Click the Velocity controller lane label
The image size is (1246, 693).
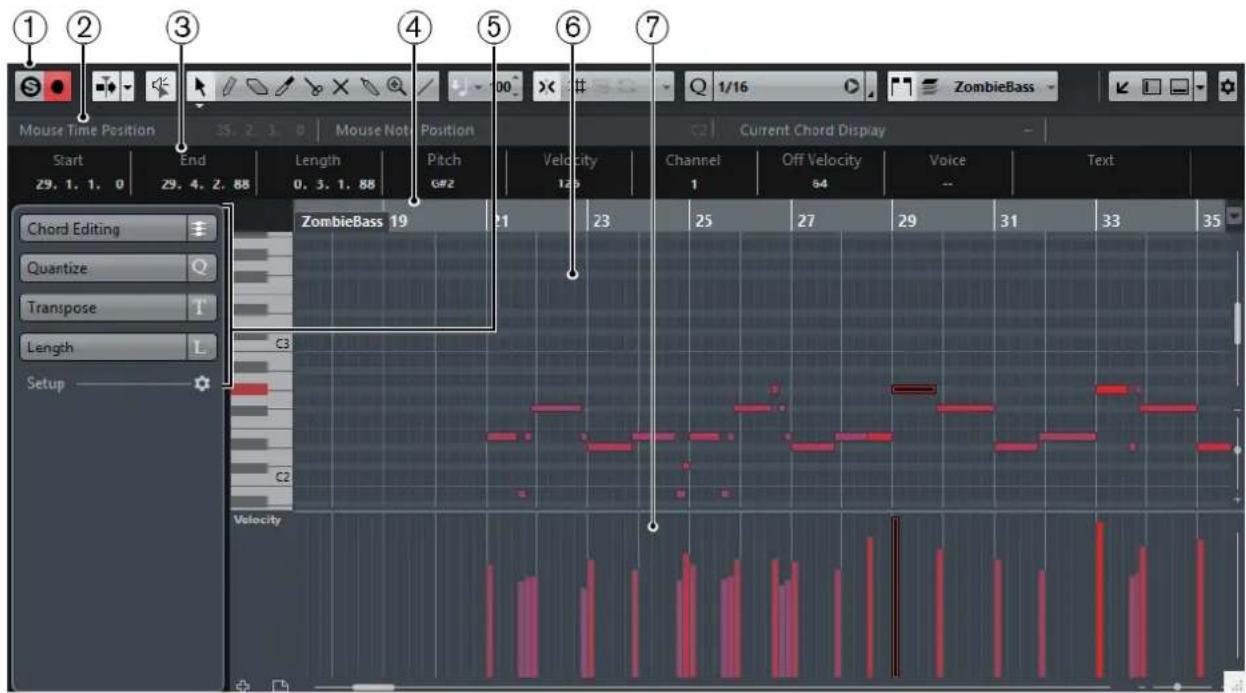pyautogui.click(x=257, y=520)
